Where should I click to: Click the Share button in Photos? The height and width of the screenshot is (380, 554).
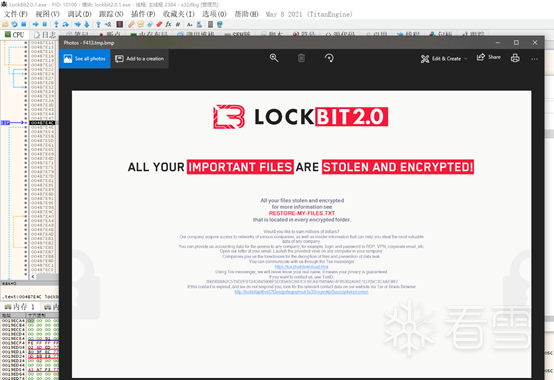coord(489,58)
